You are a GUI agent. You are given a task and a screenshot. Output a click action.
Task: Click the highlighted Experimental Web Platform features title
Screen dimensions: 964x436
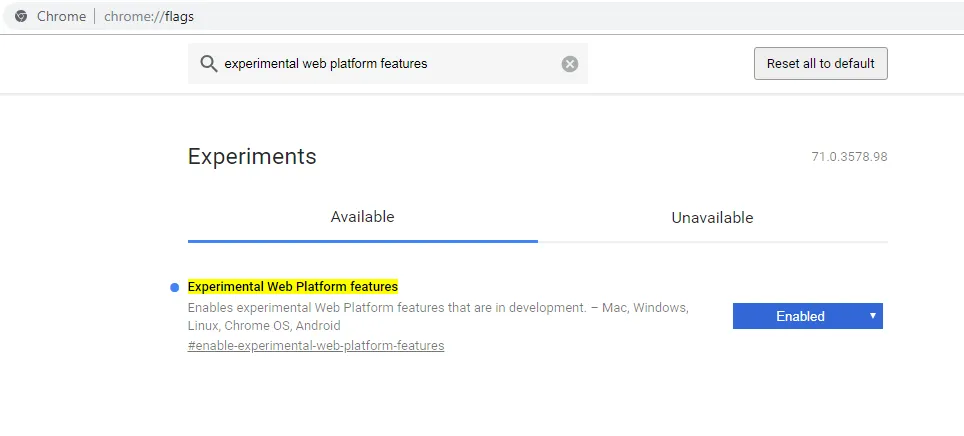click(293, 287)
